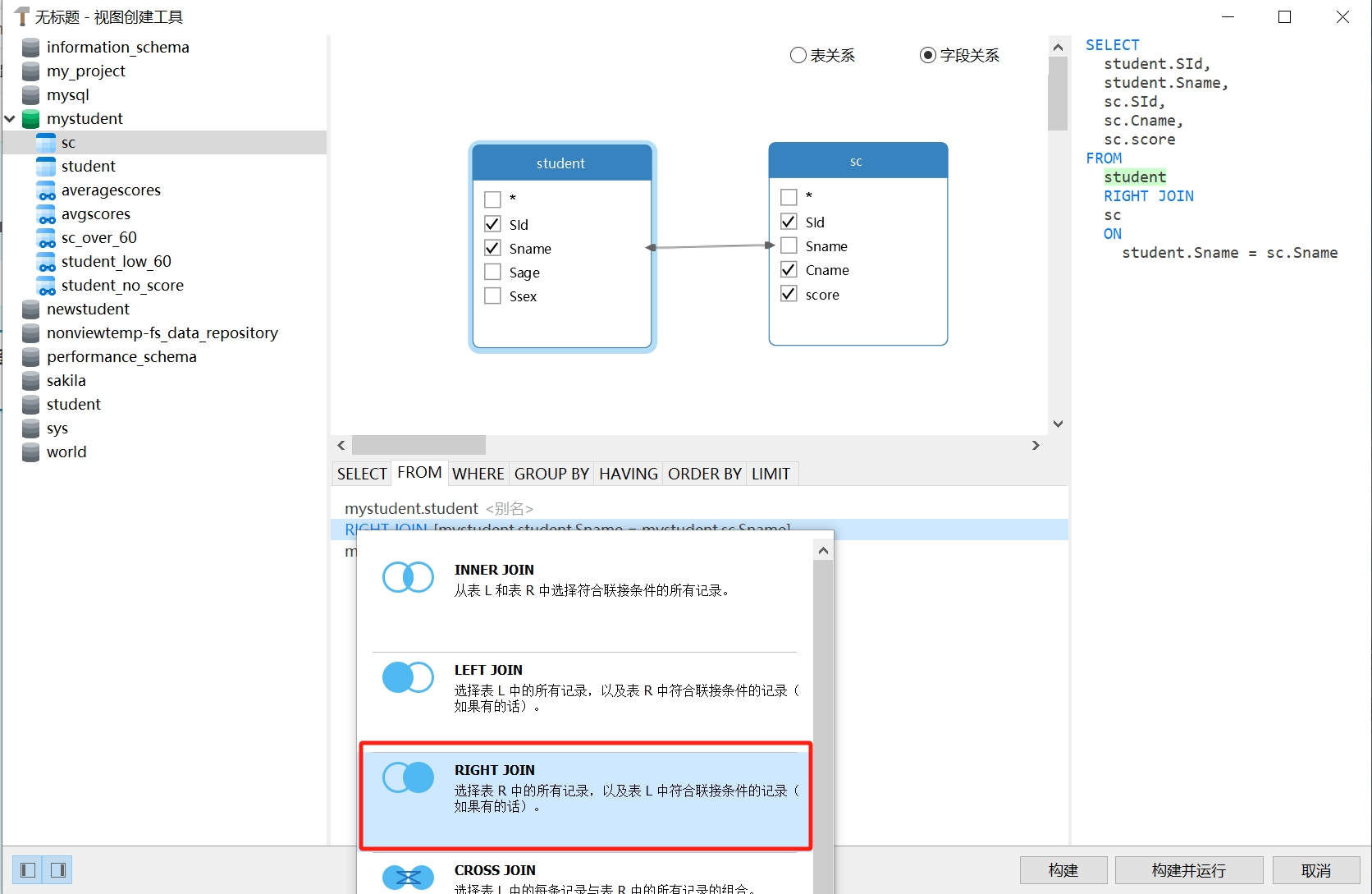Check the Sage field in student table
The height and width of the screenshot is (894, 1372).
pyautogui.click(x=492, y=273)
